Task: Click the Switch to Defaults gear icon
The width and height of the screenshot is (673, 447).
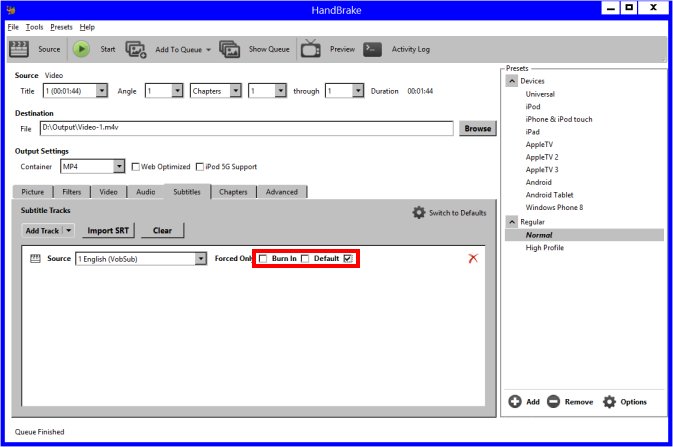Action: [418, 213]
